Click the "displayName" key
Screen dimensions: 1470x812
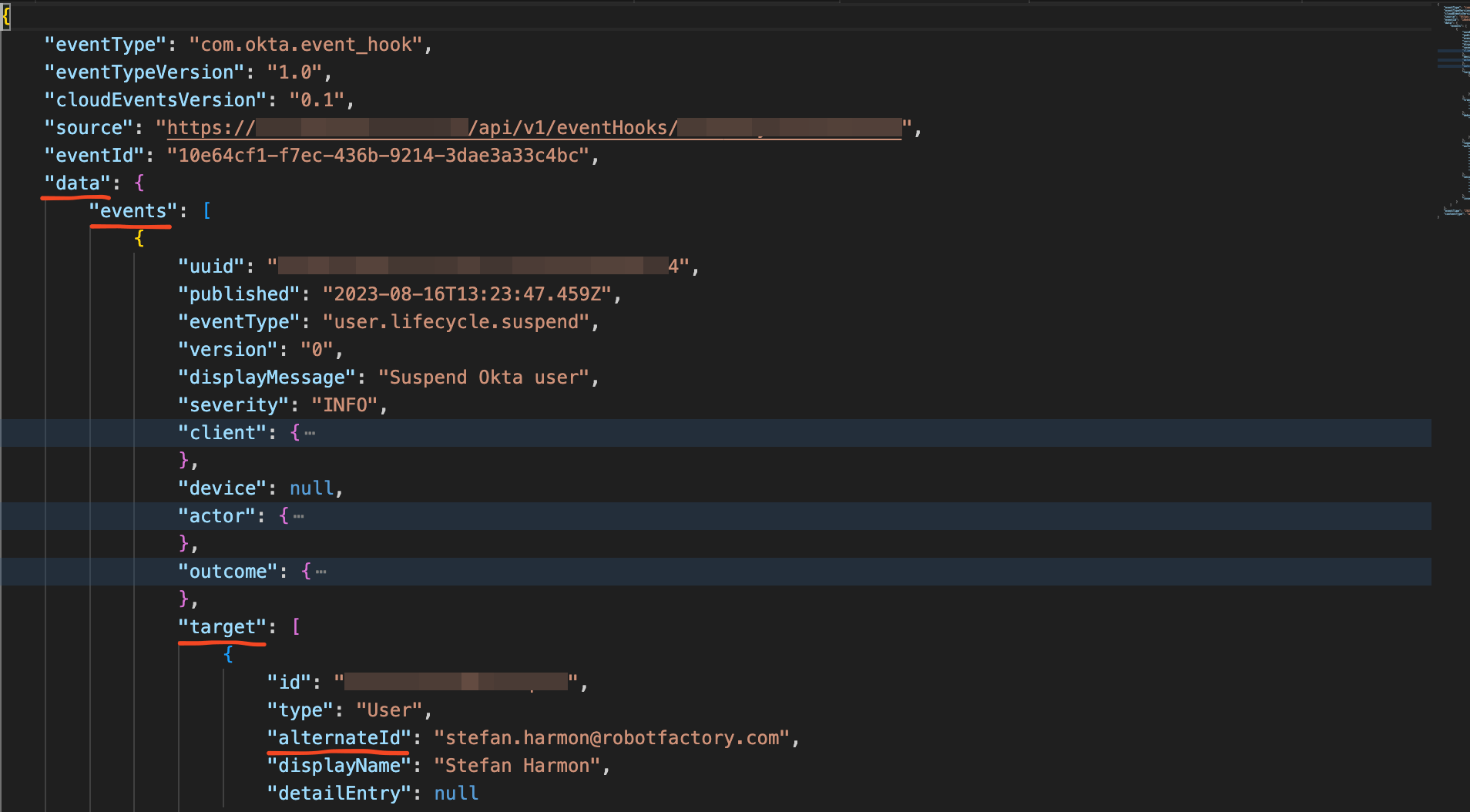[x=340, y=766]
